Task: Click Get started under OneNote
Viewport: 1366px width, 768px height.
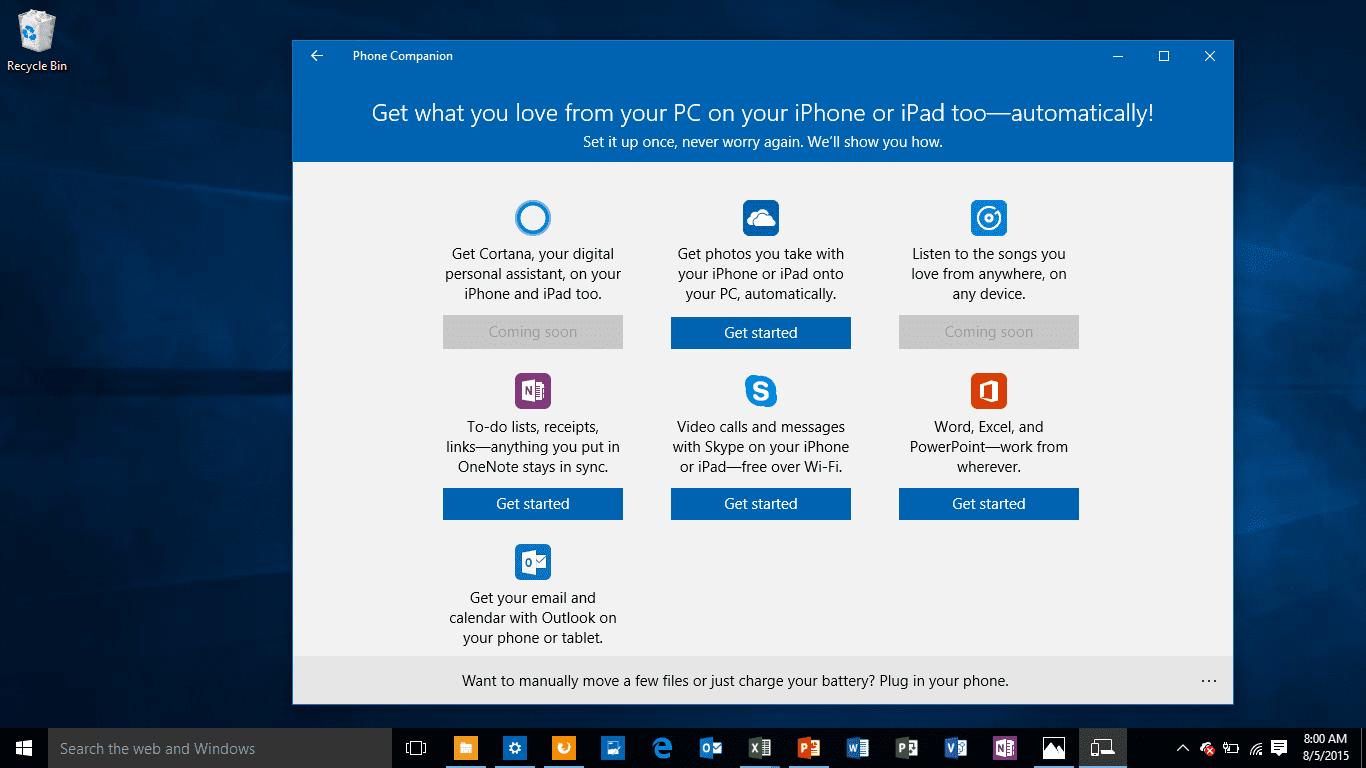Action: click(533, 504)
